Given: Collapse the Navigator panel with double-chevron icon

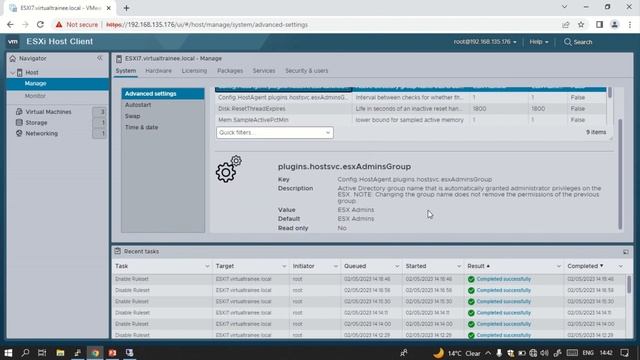Looking at the screenshot, I should tap(100, 58).
